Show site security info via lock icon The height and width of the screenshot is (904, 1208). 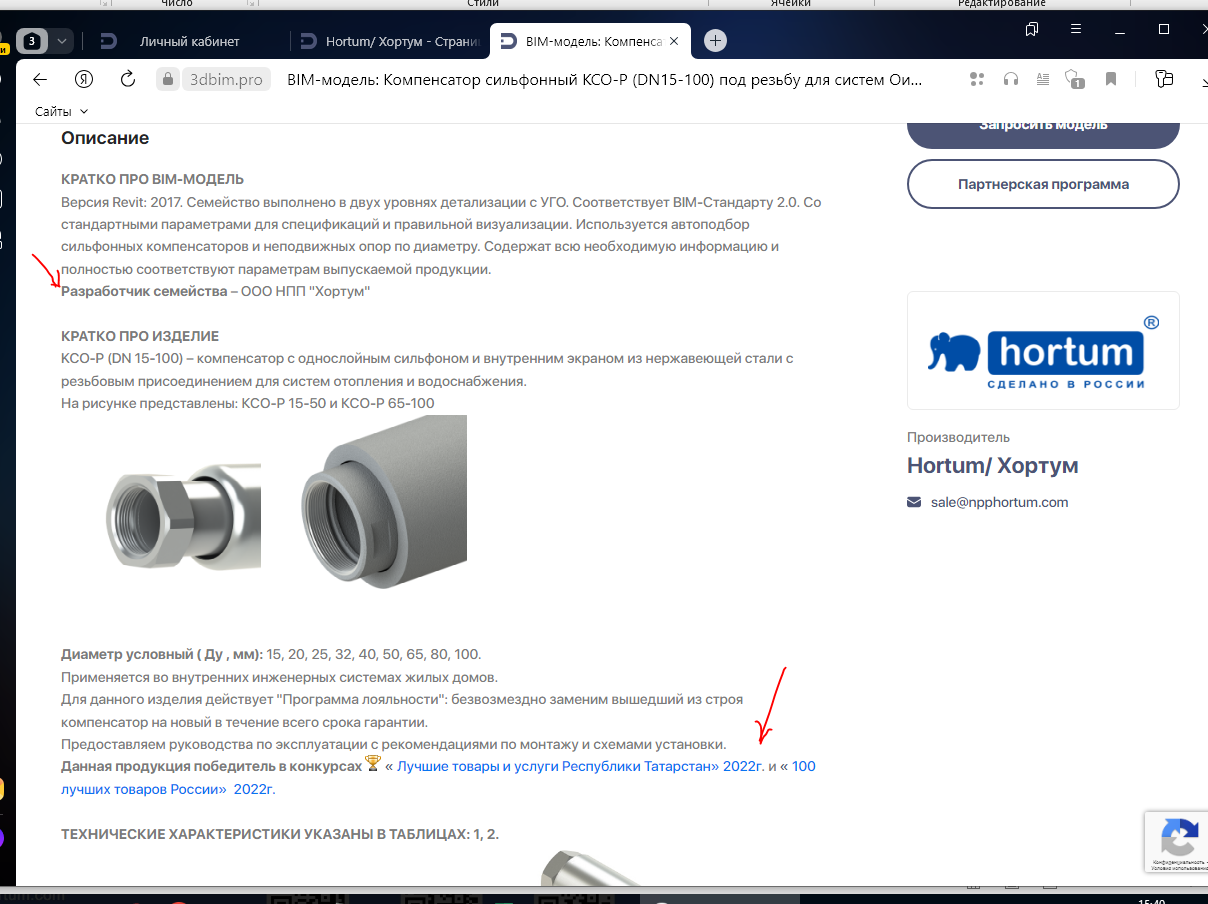point(166,79)
